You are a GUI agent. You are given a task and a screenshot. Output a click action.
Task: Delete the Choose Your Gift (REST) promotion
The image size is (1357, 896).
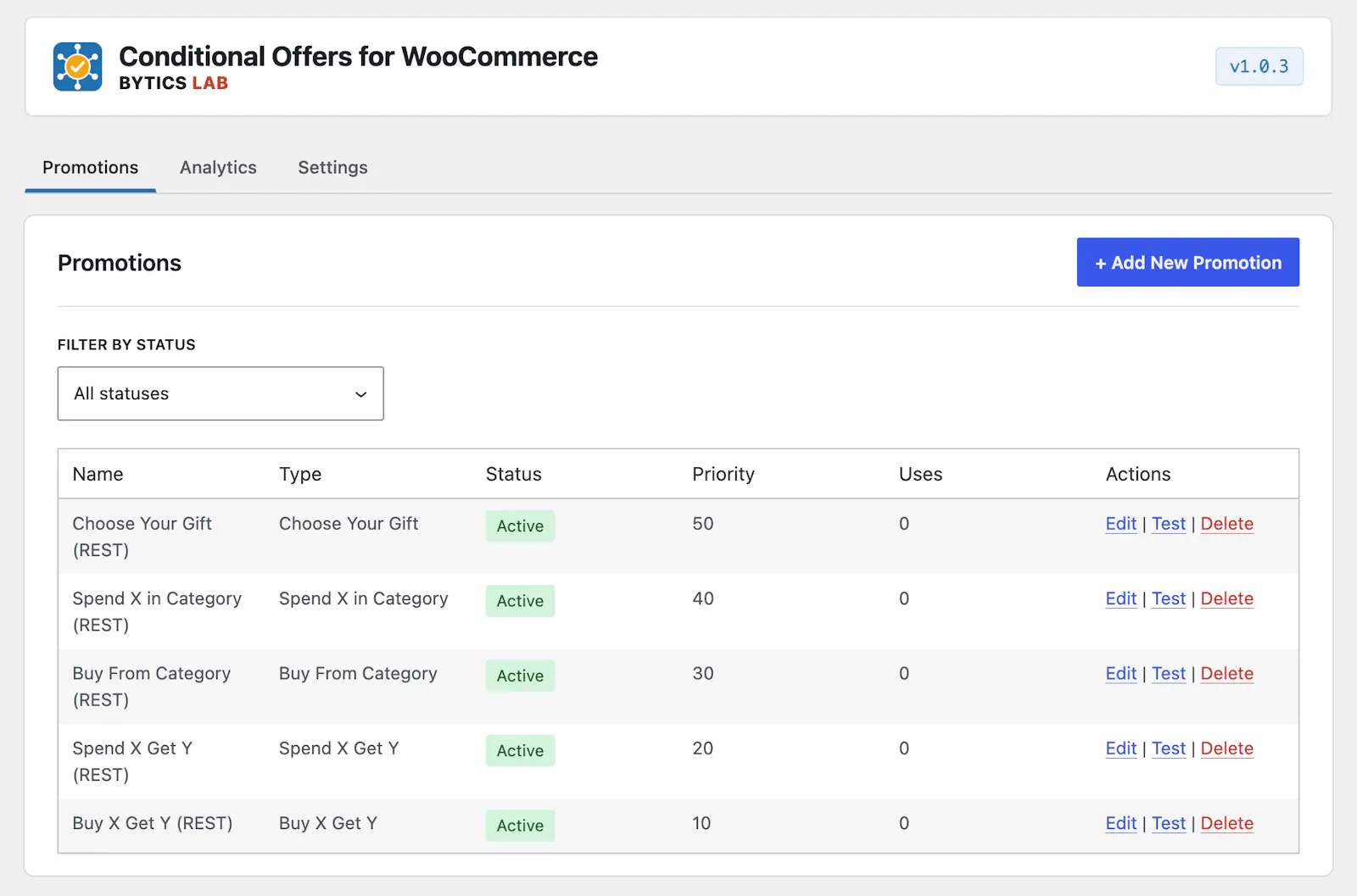tap(1227, 524)
